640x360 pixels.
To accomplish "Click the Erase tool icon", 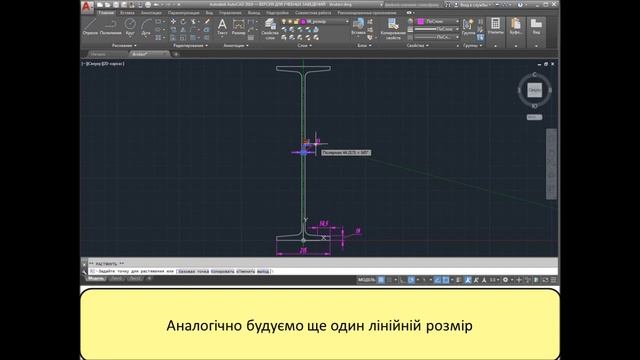I will 207,21.
